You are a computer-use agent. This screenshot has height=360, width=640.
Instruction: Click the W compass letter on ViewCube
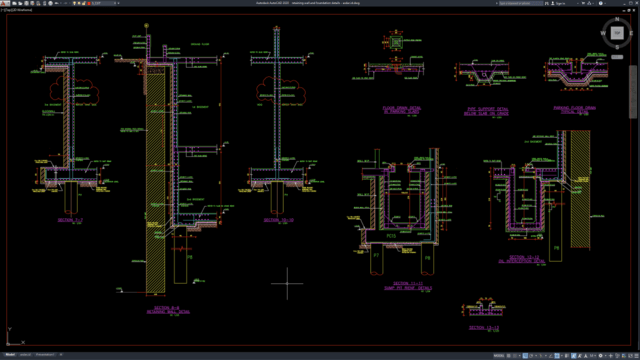click(x=603, y=33)
